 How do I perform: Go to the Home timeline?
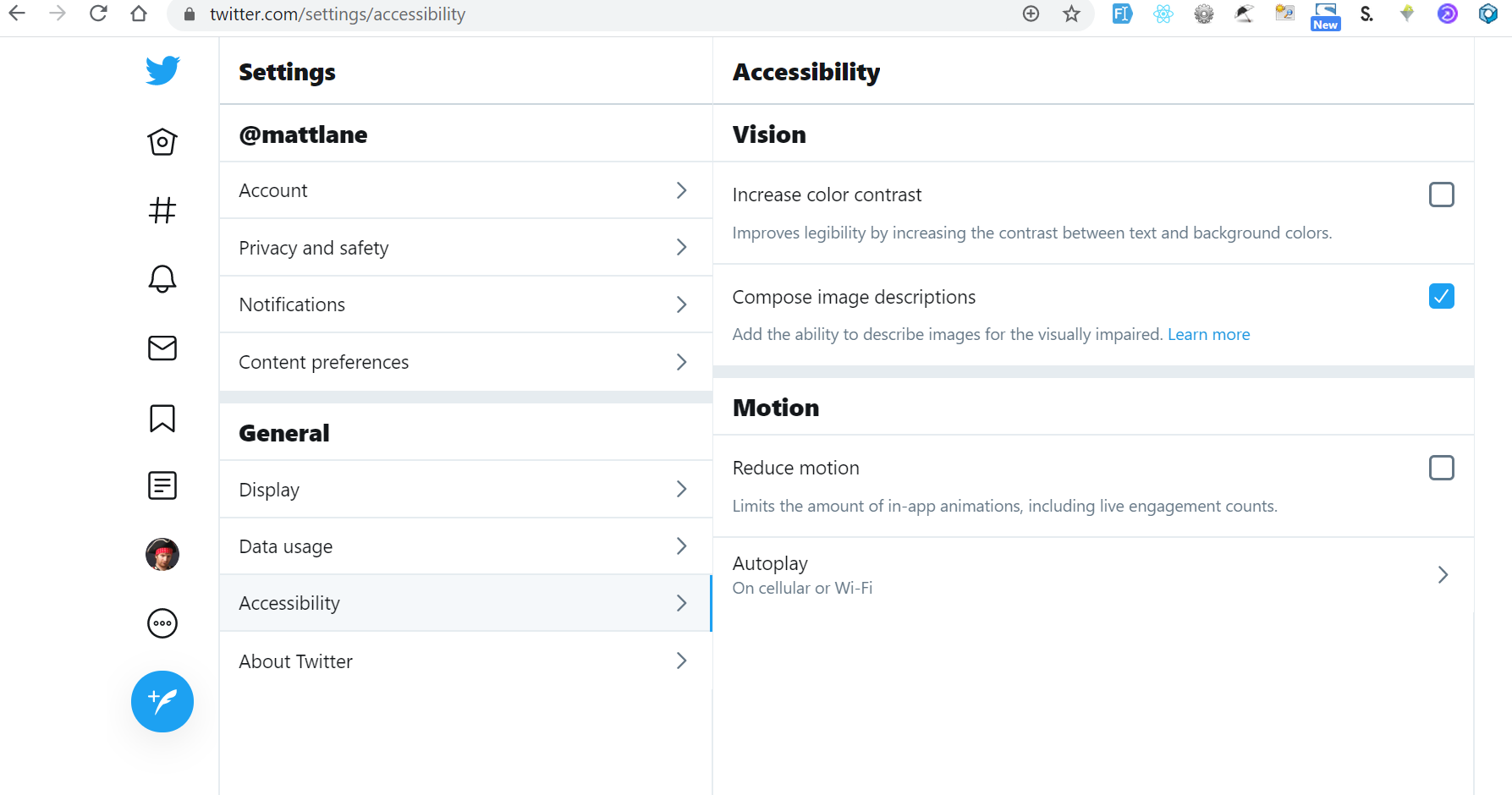click(162, 141)
